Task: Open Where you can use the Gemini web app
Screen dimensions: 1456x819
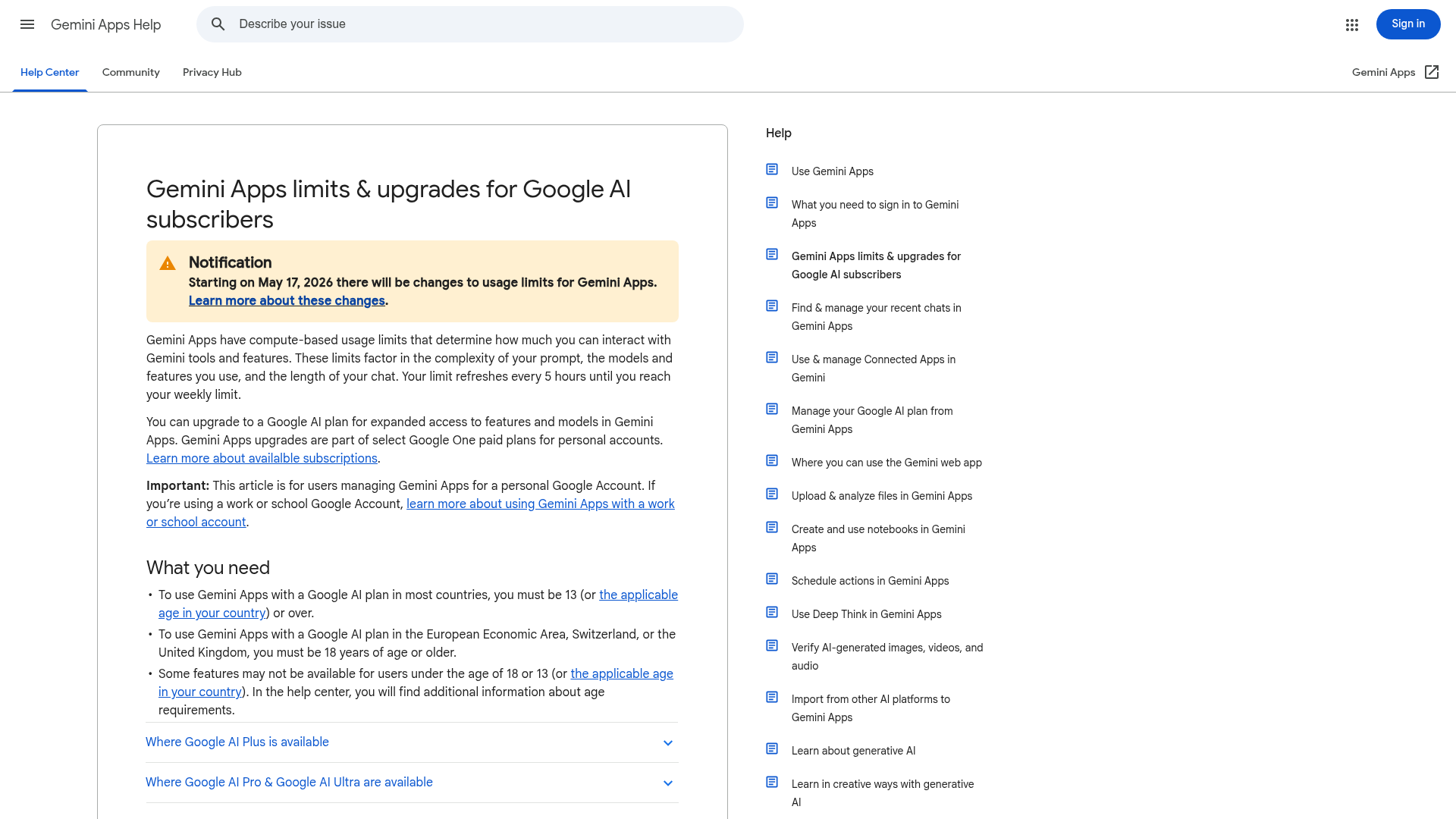Action: coord(886,463)
